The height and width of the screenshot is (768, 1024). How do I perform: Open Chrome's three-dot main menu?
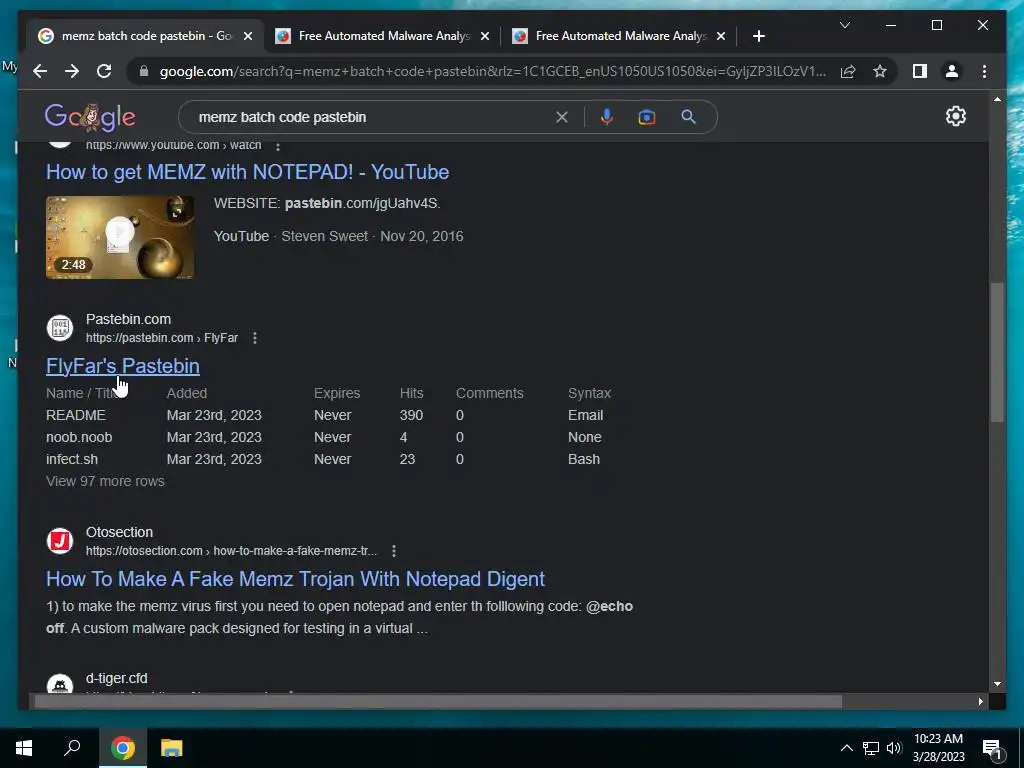pyautogui.click(x=984, y=71)
